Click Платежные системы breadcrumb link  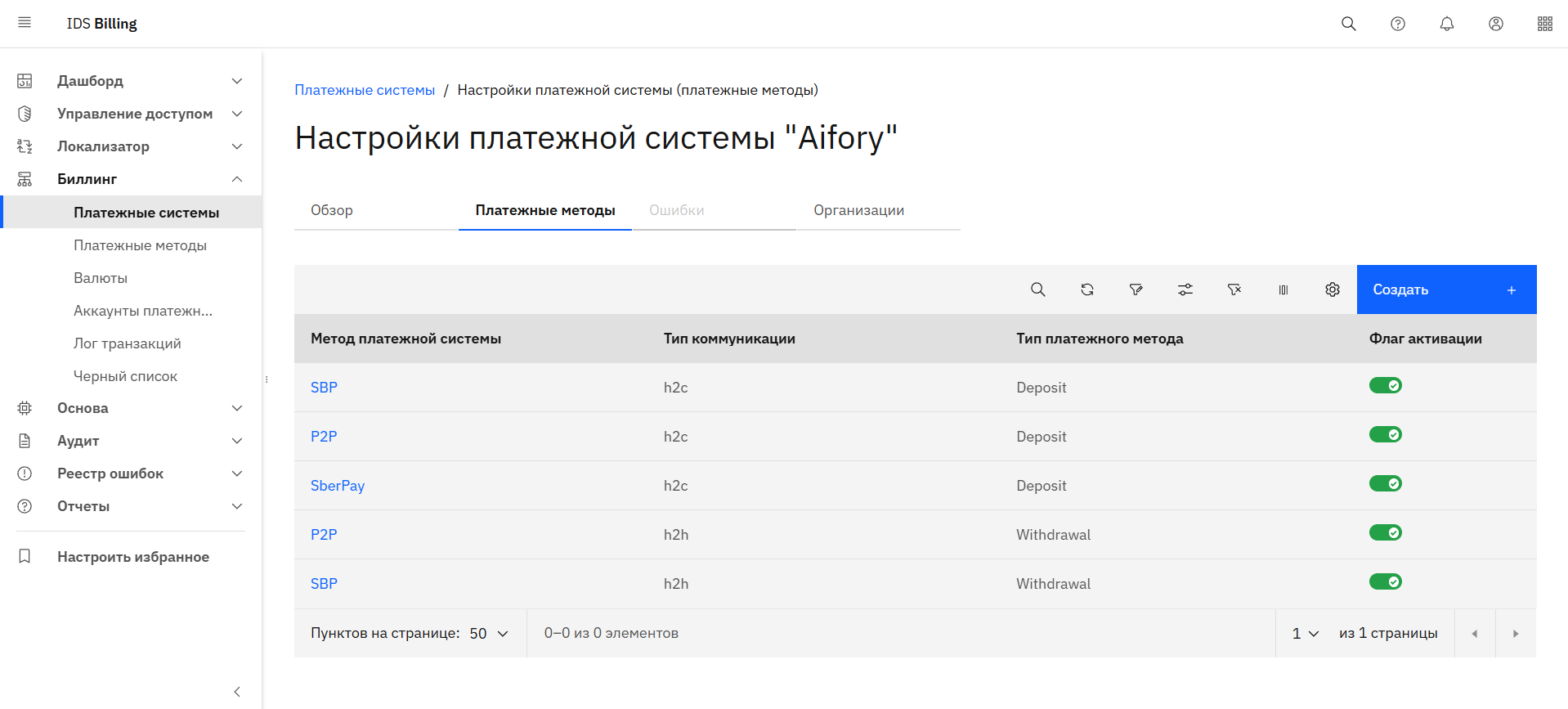(365, 90)
